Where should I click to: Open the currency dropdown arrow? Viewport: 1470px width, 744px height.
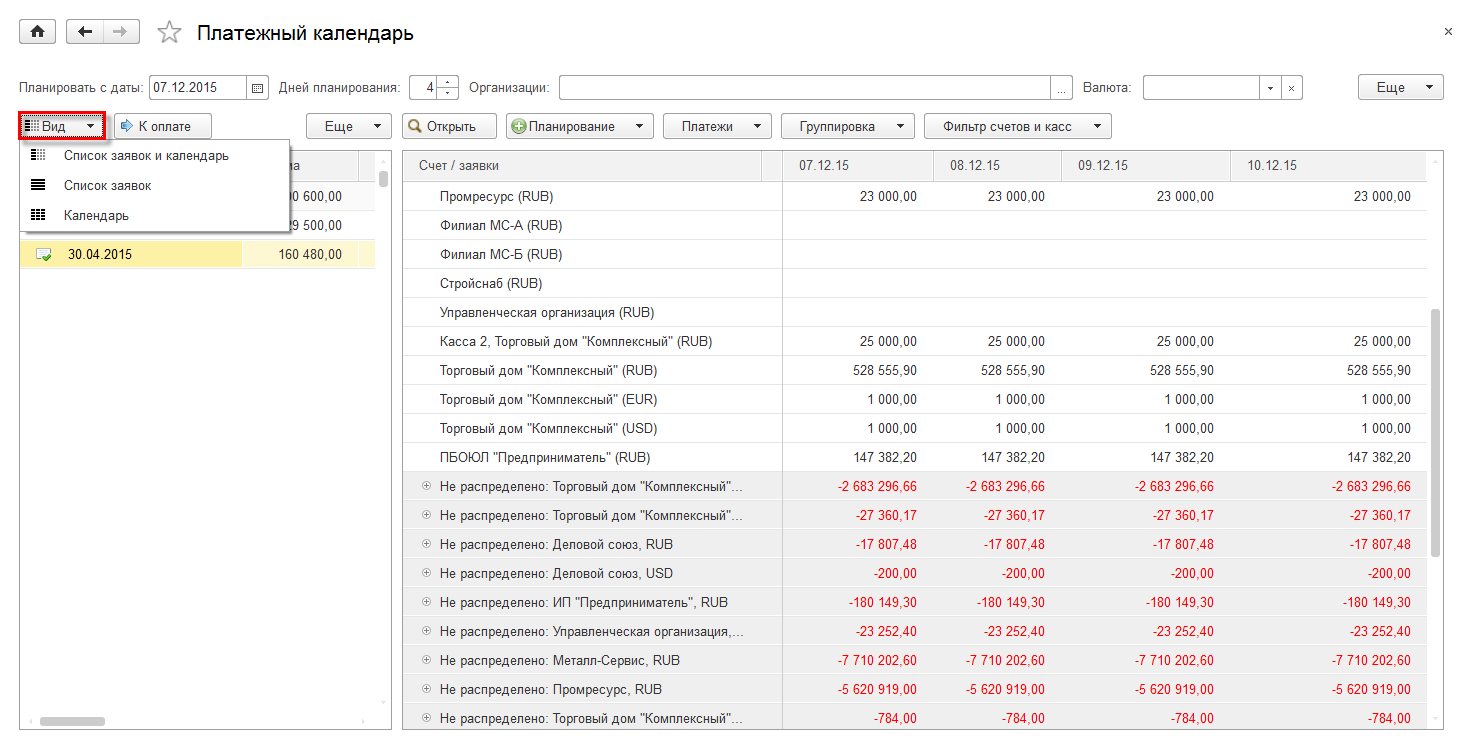click(x=1270, y=88)
